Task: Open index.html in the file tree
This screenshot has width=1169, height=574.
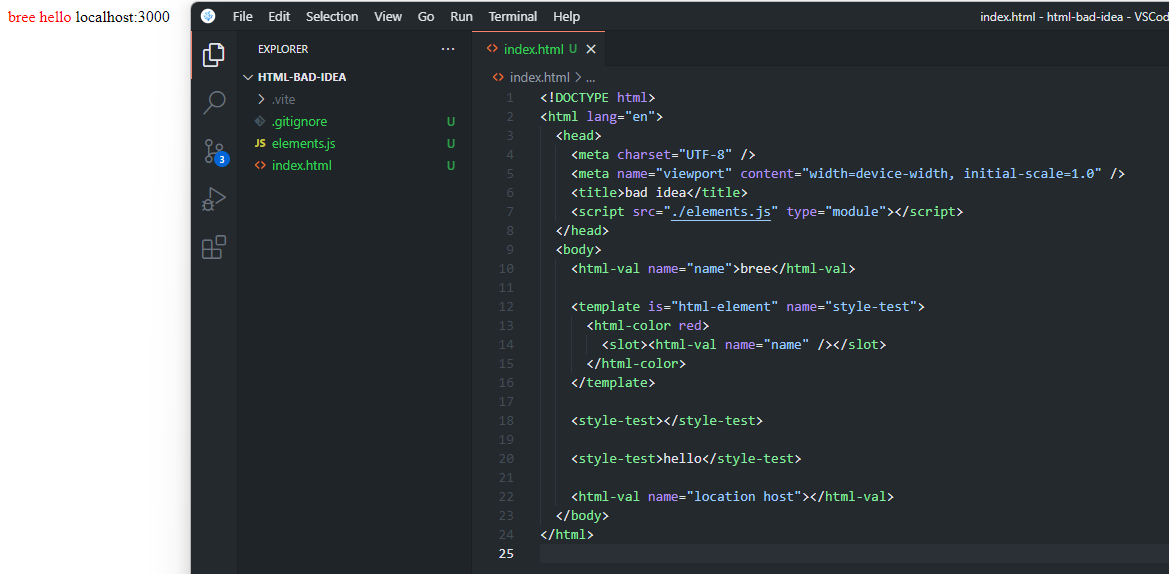Action: [x=302, y=165]
